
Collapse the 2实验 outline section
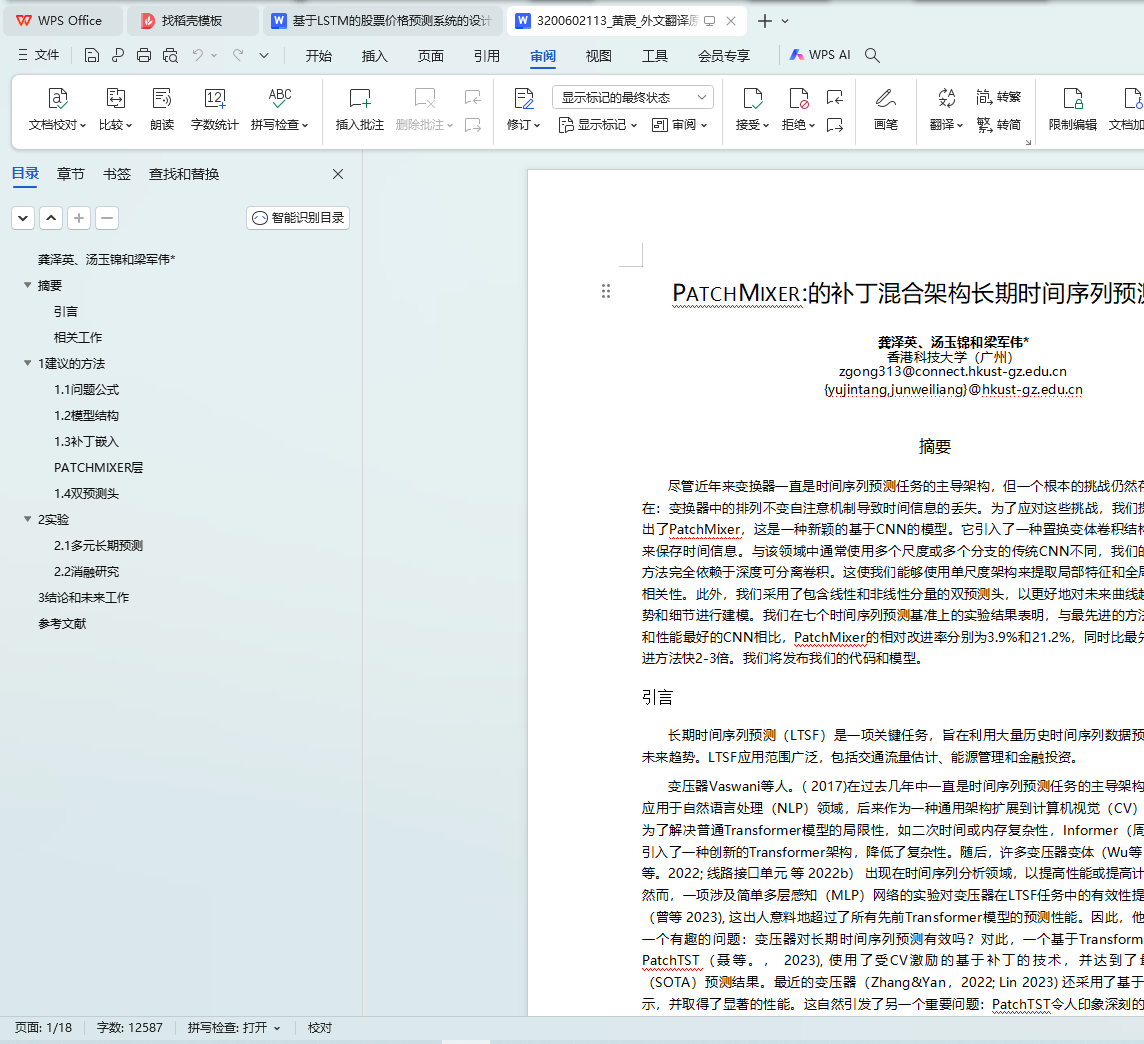28,519
